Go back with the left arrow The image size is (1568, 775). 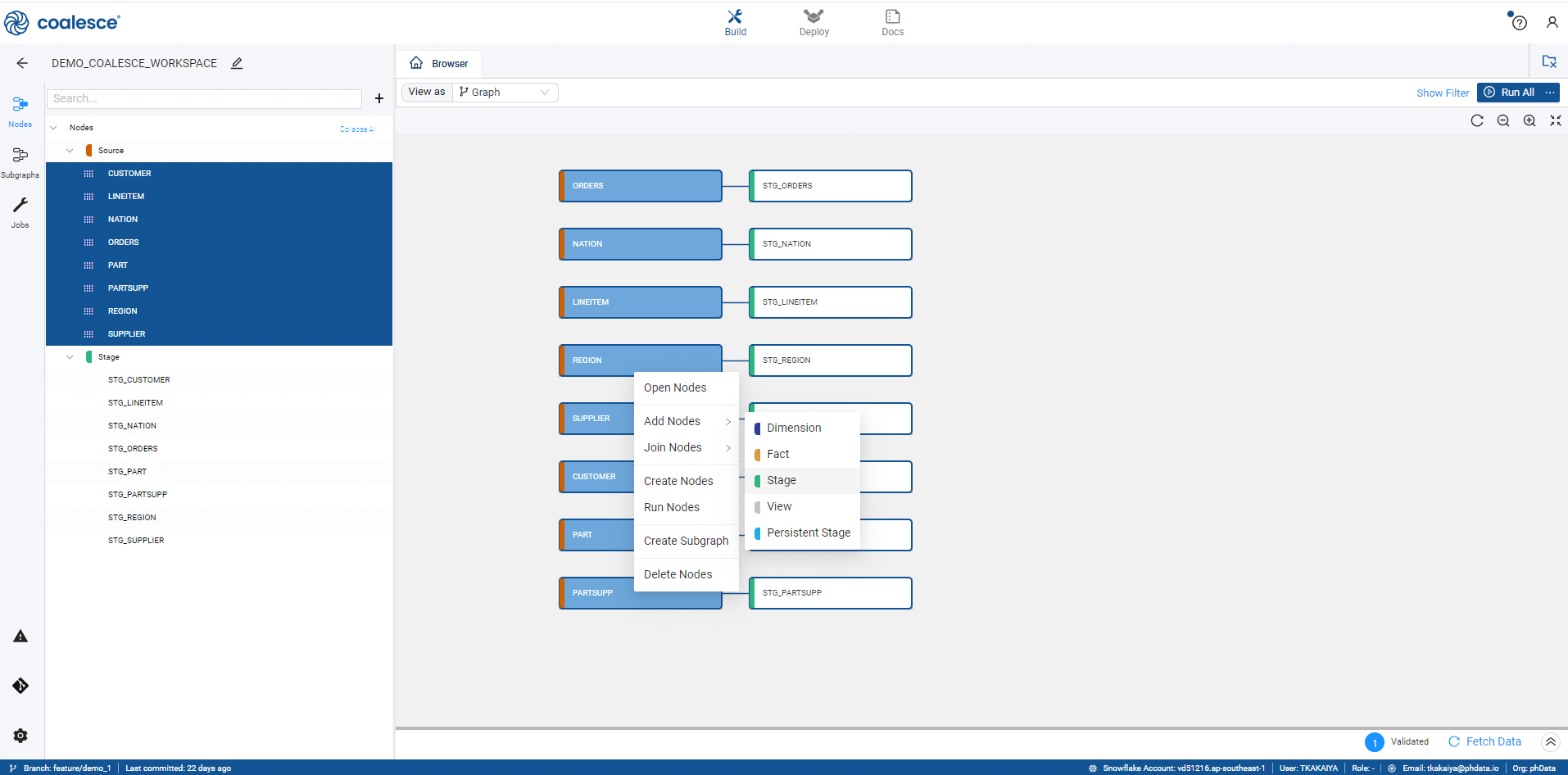click(22, 63)
